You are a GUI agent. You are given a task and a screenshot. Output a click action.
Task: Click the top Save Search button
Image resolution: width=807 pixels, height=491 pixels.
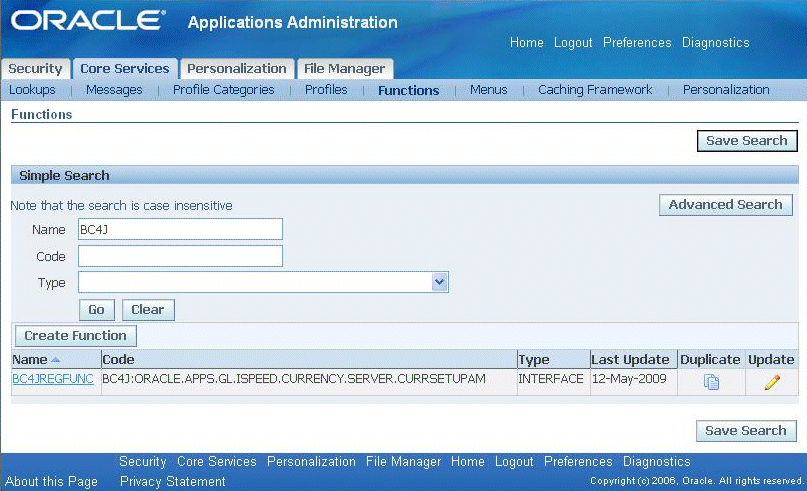(x=747, y=141)
